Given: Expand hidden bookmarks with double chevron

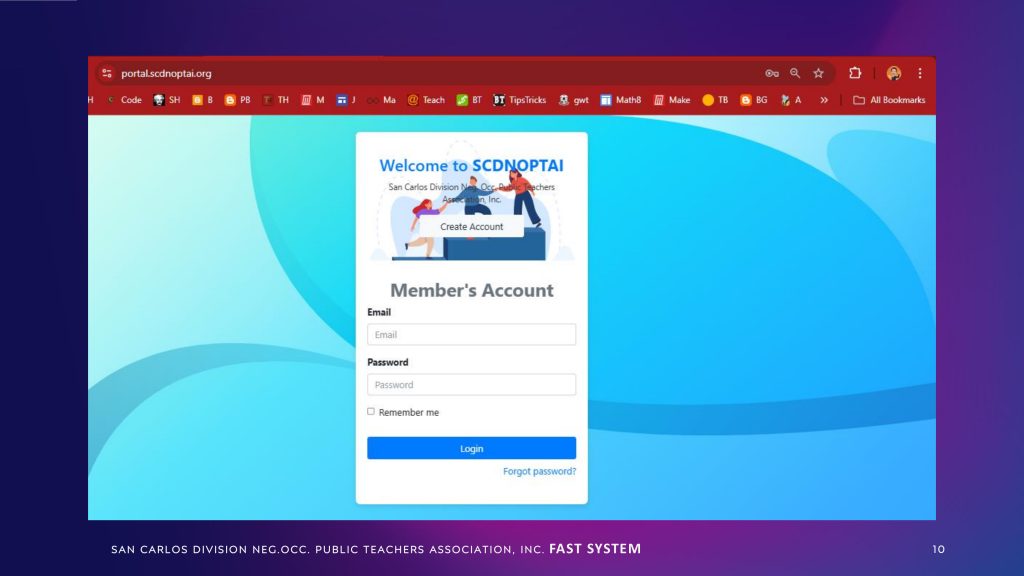Looking at the screenshot, I should pyautogui.click(x=824, y=100).
